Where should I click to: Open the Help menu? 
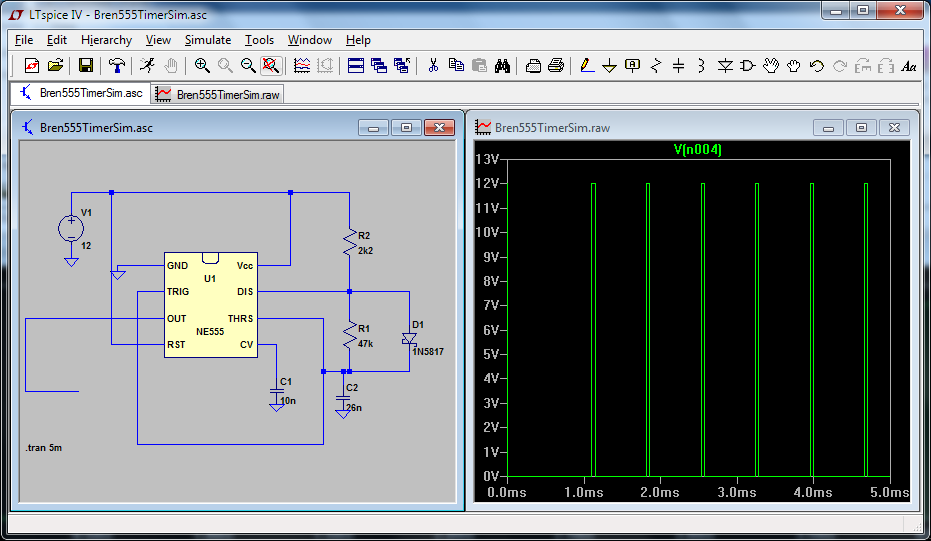pos(358,40)
